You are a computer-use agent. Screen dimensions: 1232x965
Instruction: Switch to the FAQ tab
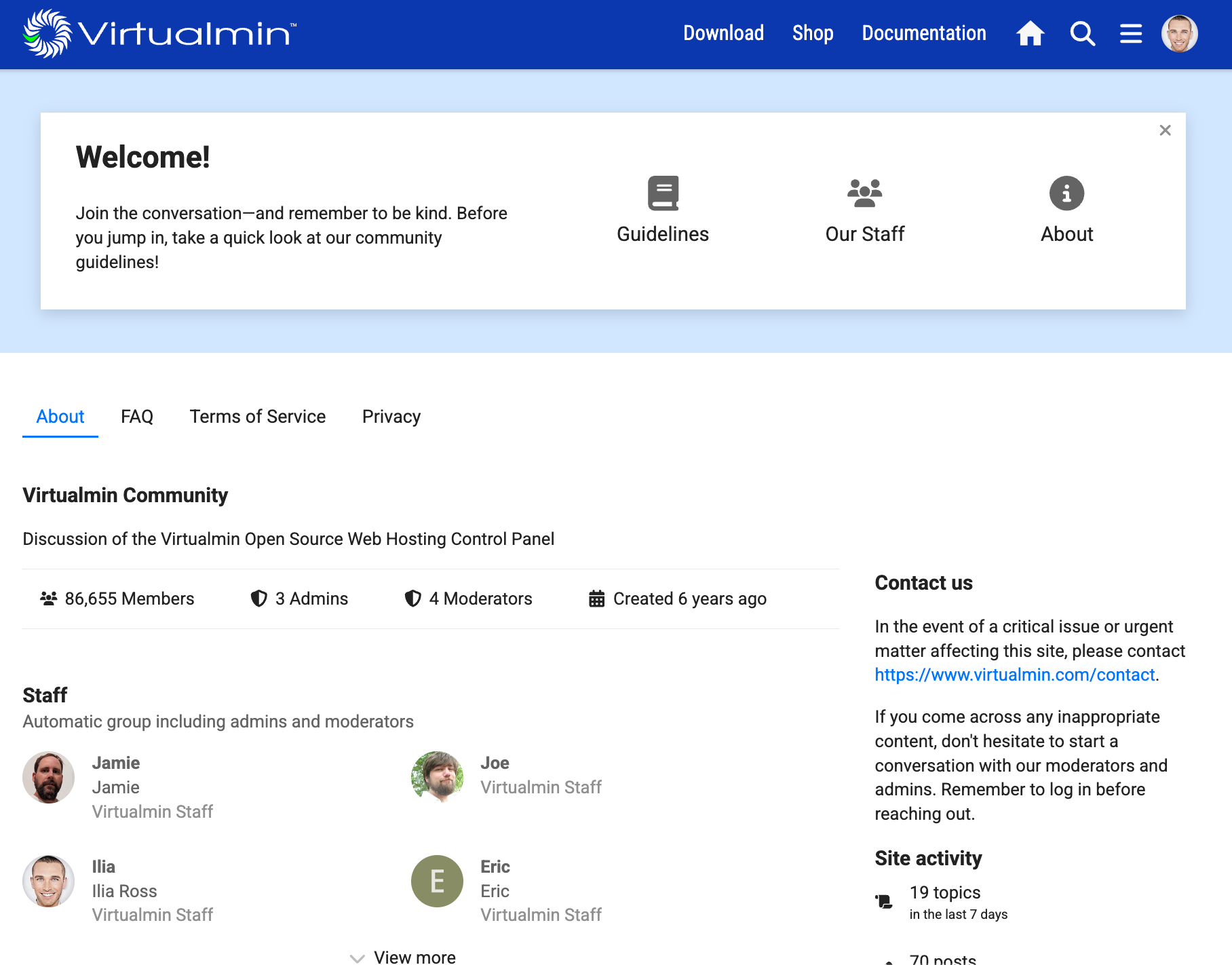coord(137,417)
